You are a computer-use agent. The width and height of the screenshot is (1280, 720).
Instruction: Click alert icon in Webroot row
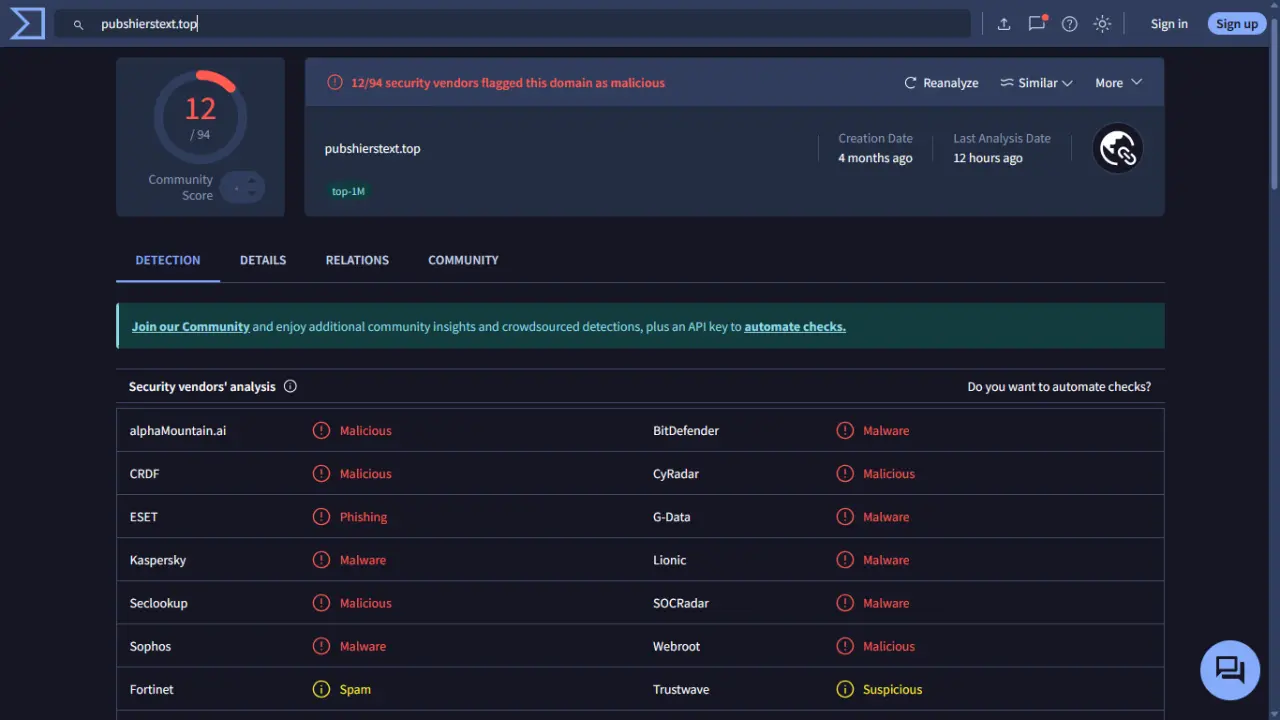[x=845, y=645]
